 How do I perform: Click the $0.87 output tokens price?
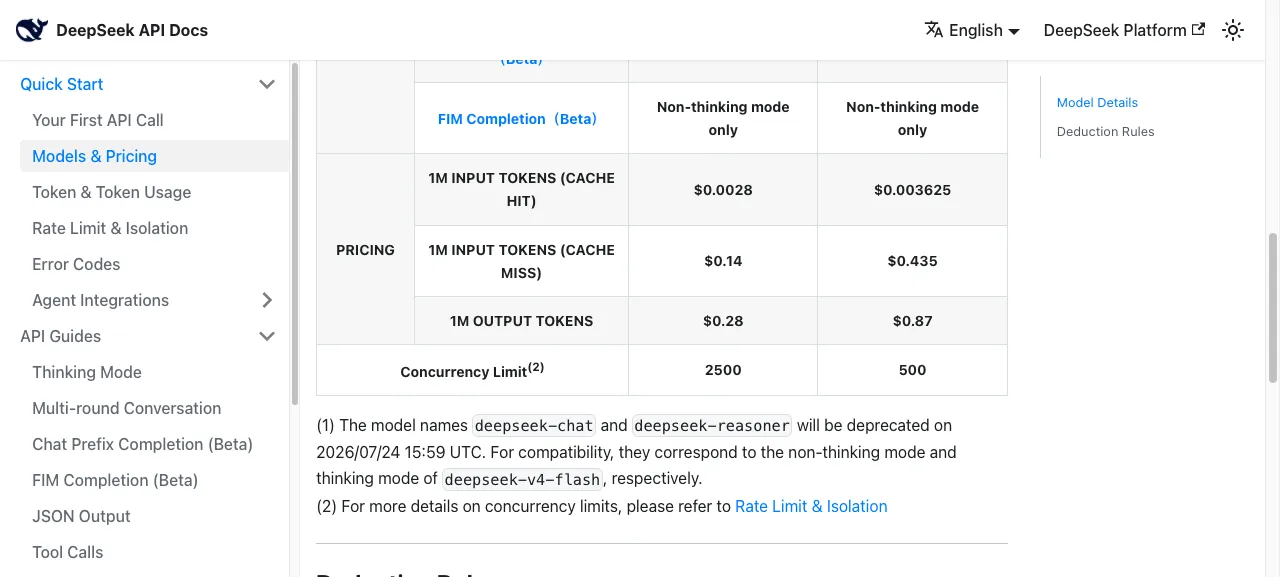(x=912, y=321)
